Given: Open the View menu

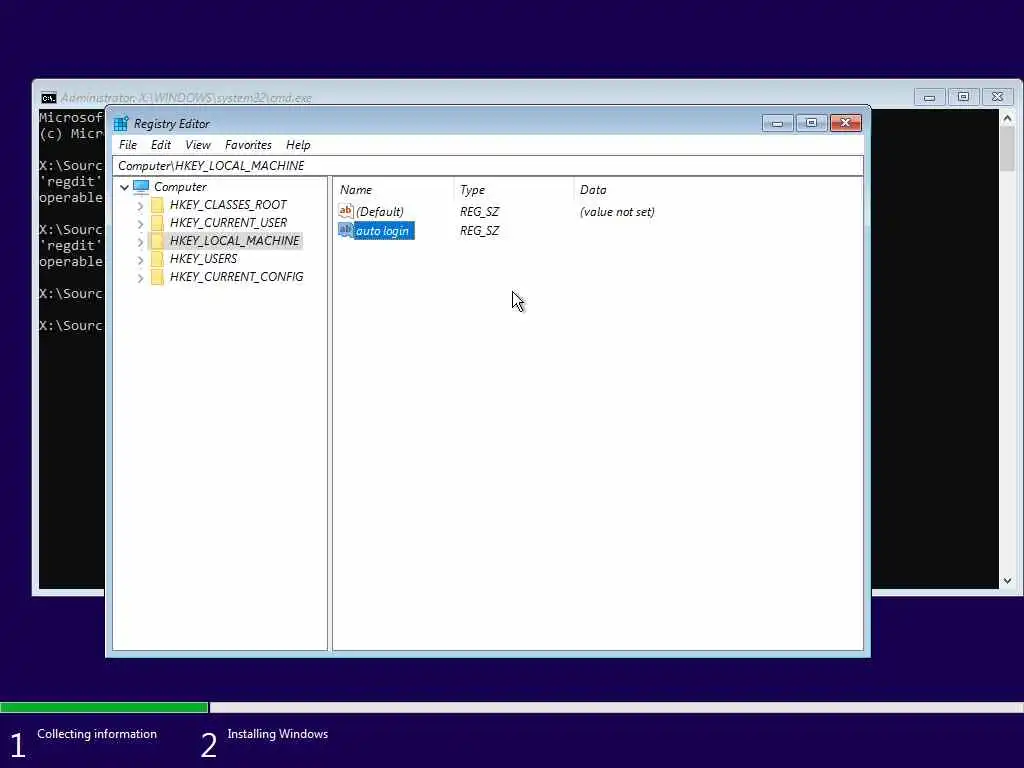Looking at the screenshot, I should [198, 145].
